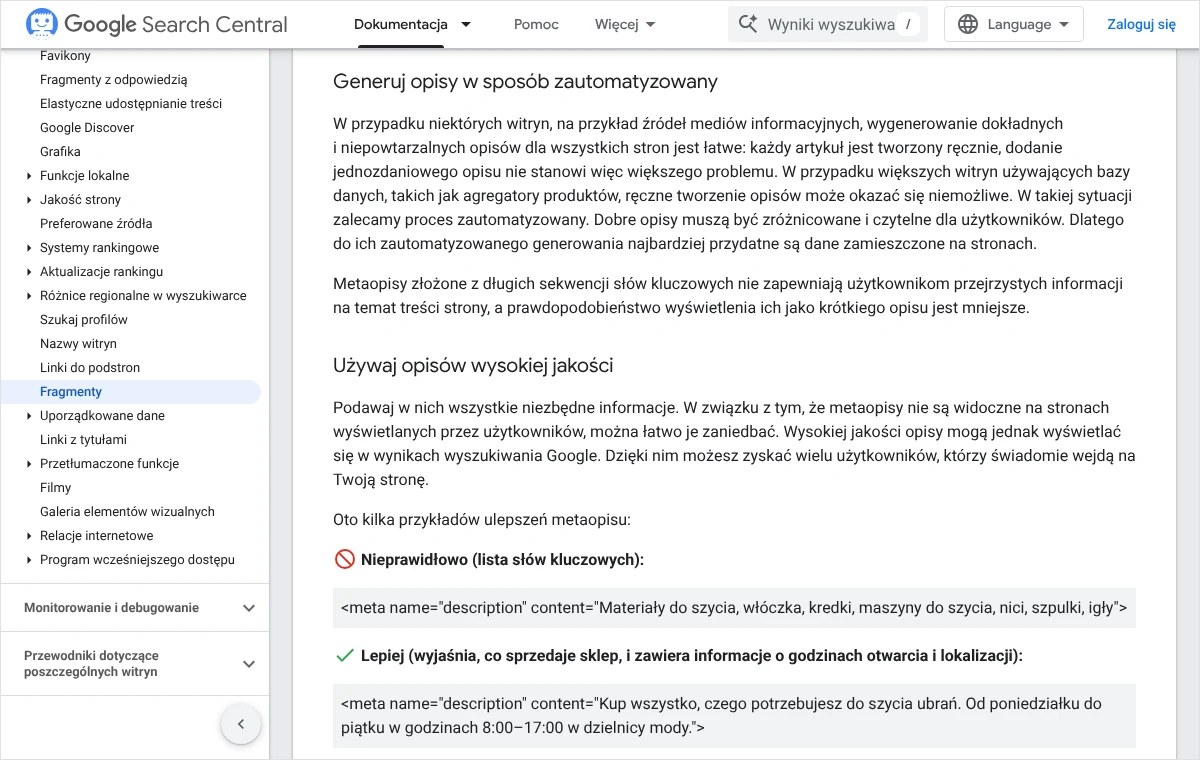Open Favikony in sidebar
The image size is (1200, 760).
coord(65,56)
